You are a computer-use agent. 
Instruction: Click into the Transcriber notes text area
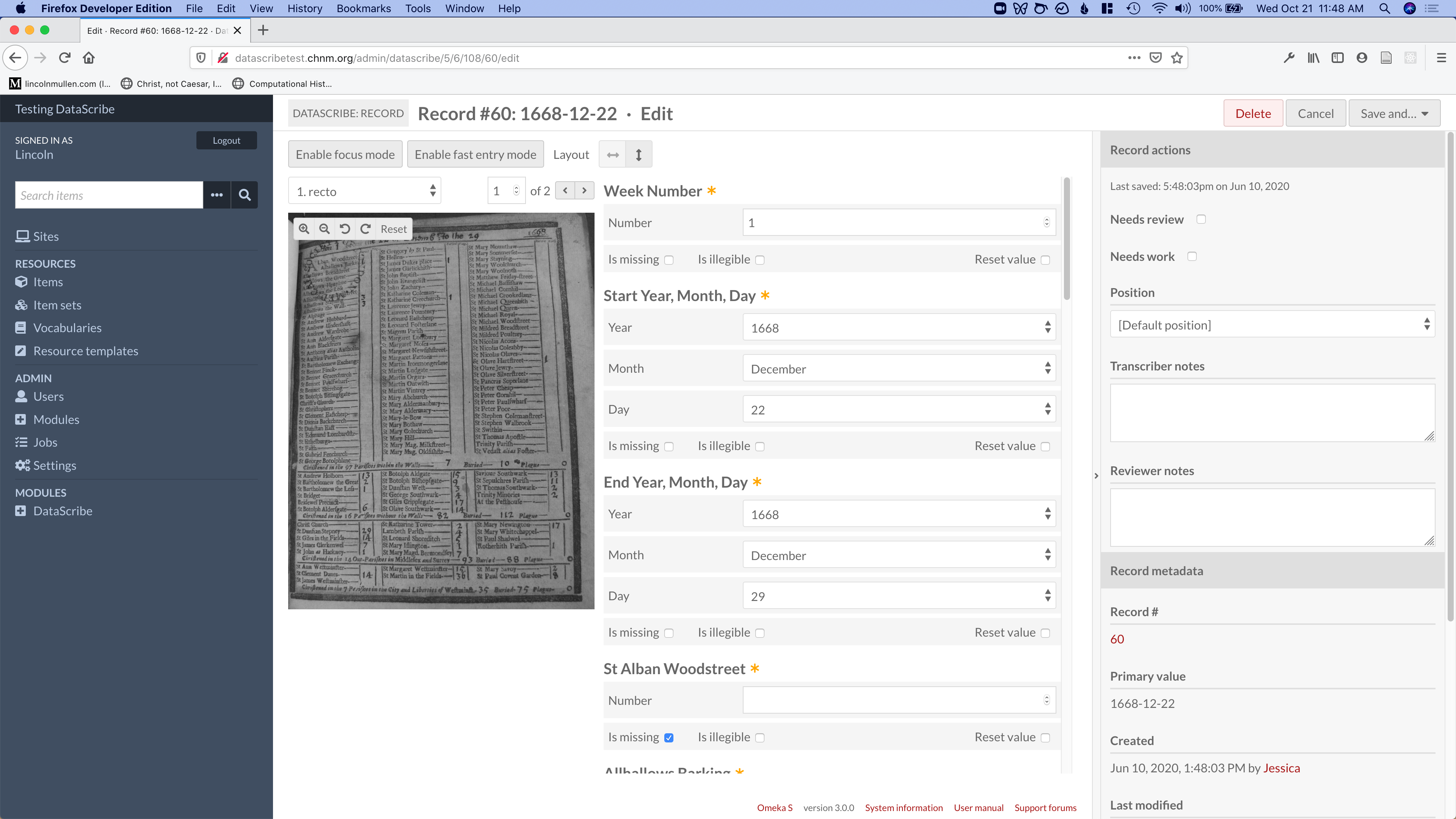[1272, 413]
